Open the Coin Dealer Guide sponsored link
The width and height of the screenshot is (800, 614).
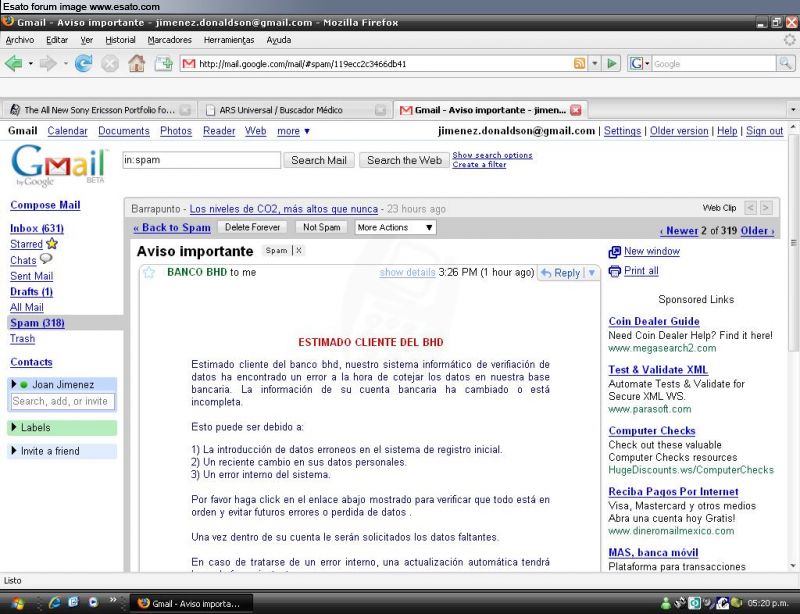click(x=654, y=321)
